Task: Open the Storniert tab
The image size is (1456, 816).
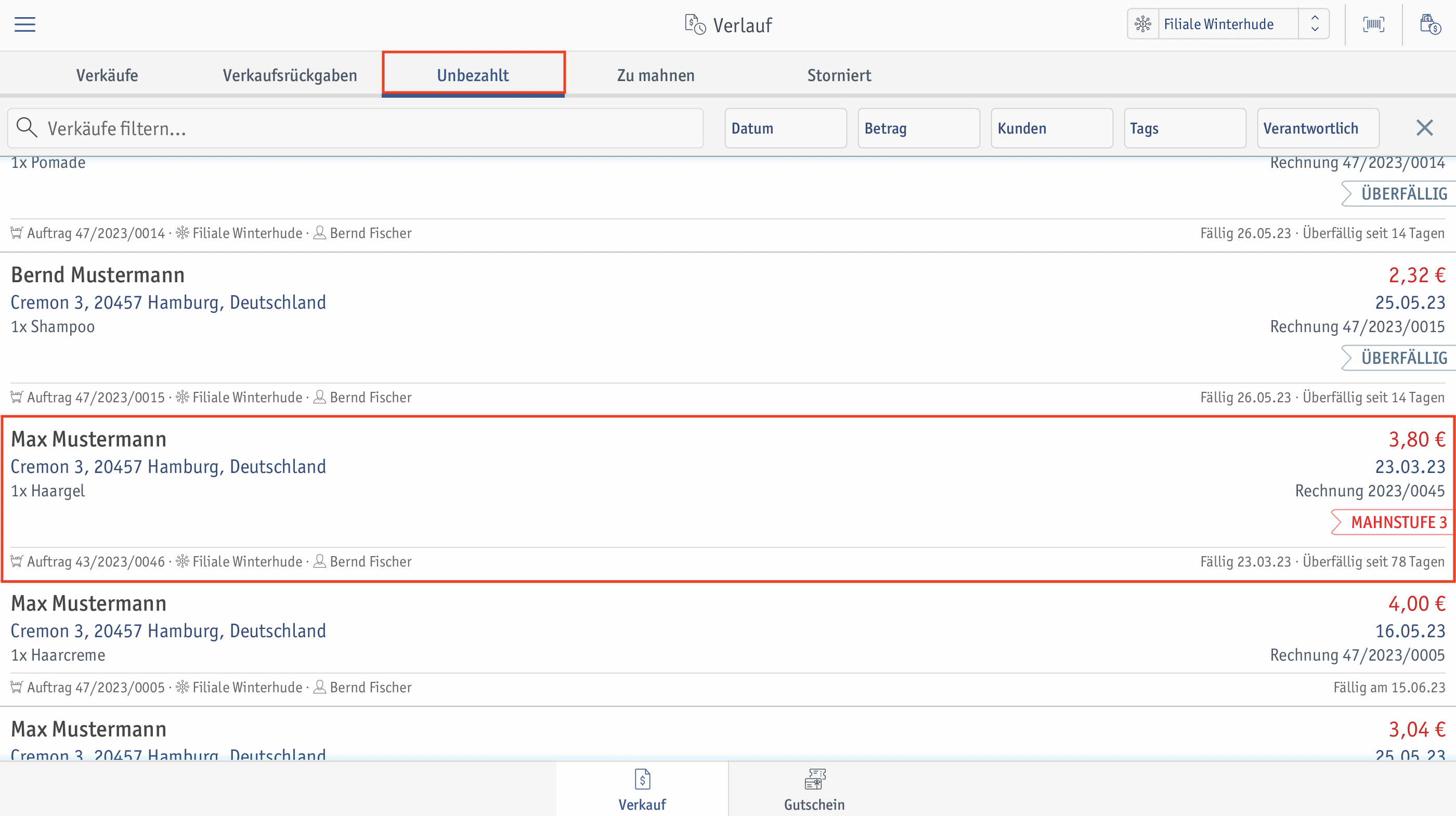Action: click(839, 75)
